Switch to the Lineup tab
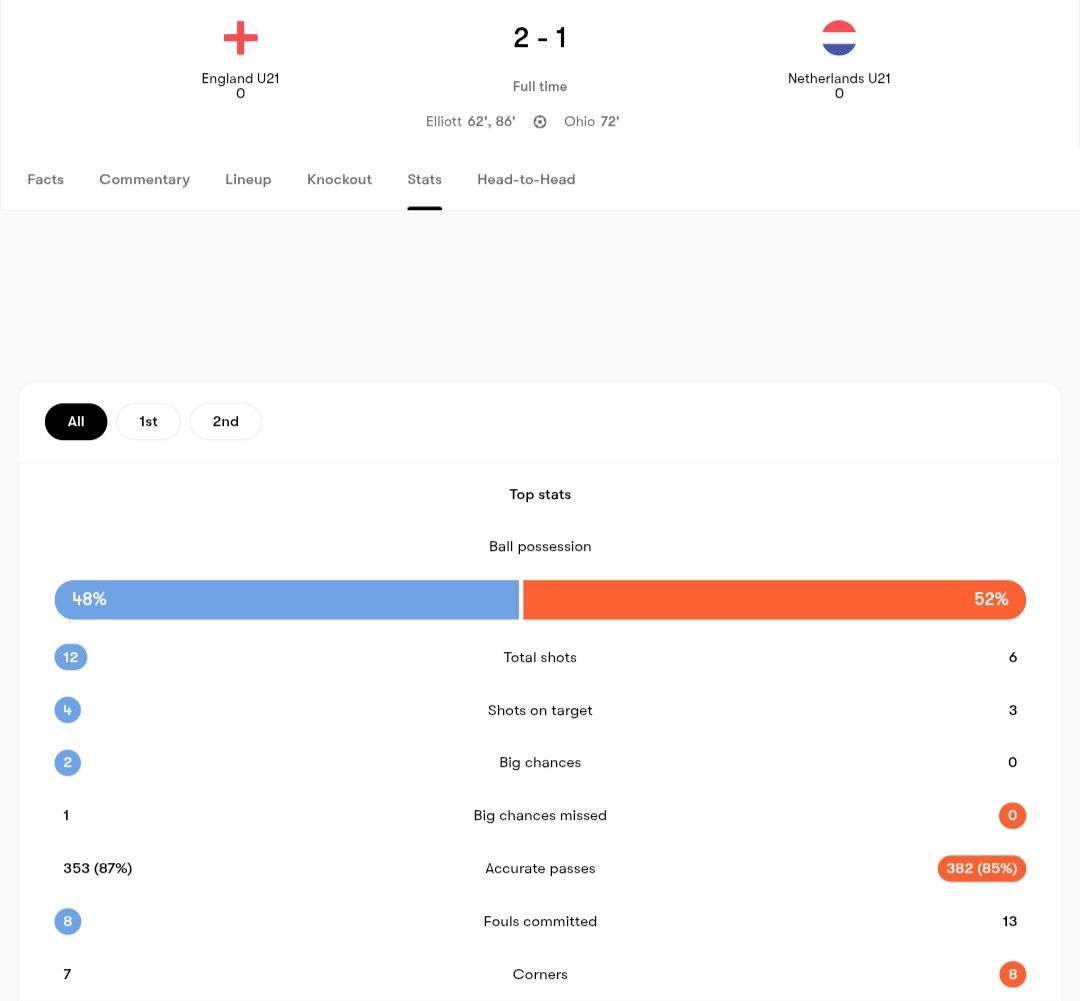This screenshot has width=1080, height=1001. [x=248, y=180]
